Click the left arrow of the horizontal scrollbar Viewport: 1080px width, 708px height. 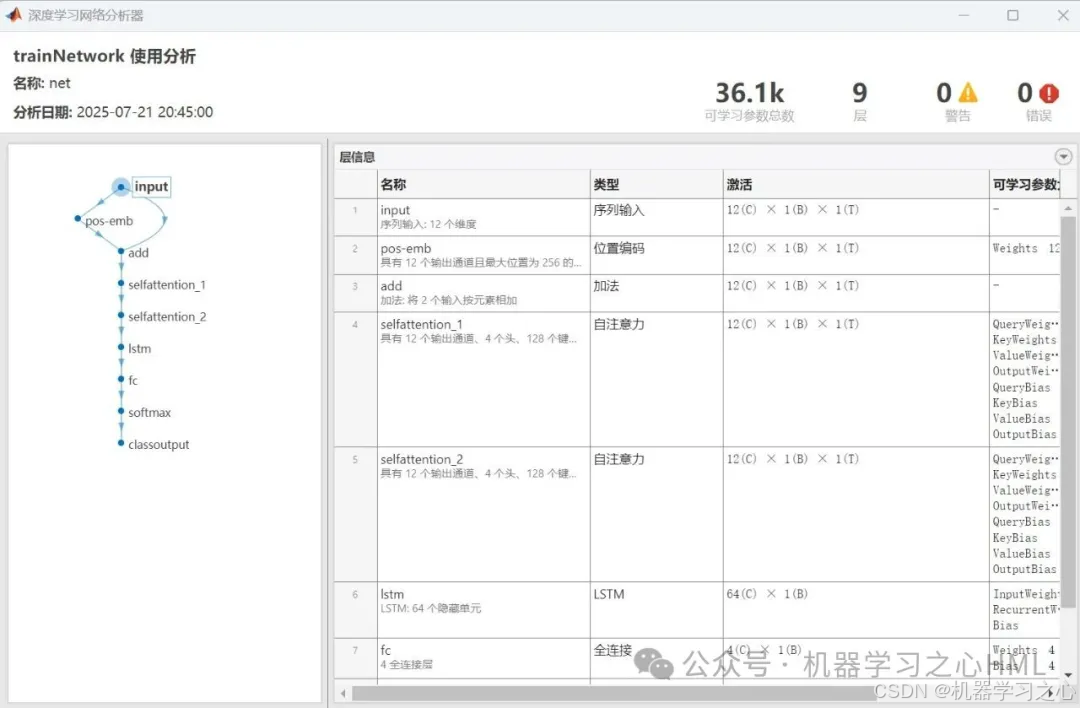pyautogui.click(x=342, y=692)
